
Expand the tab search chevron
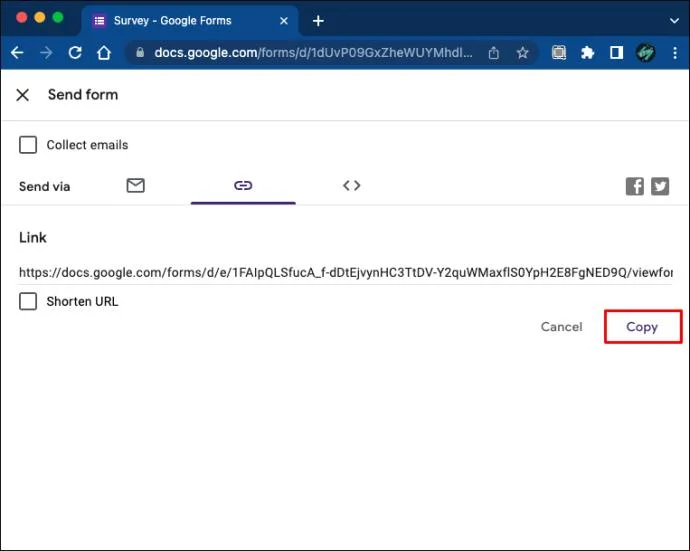[x=674, y=21]
